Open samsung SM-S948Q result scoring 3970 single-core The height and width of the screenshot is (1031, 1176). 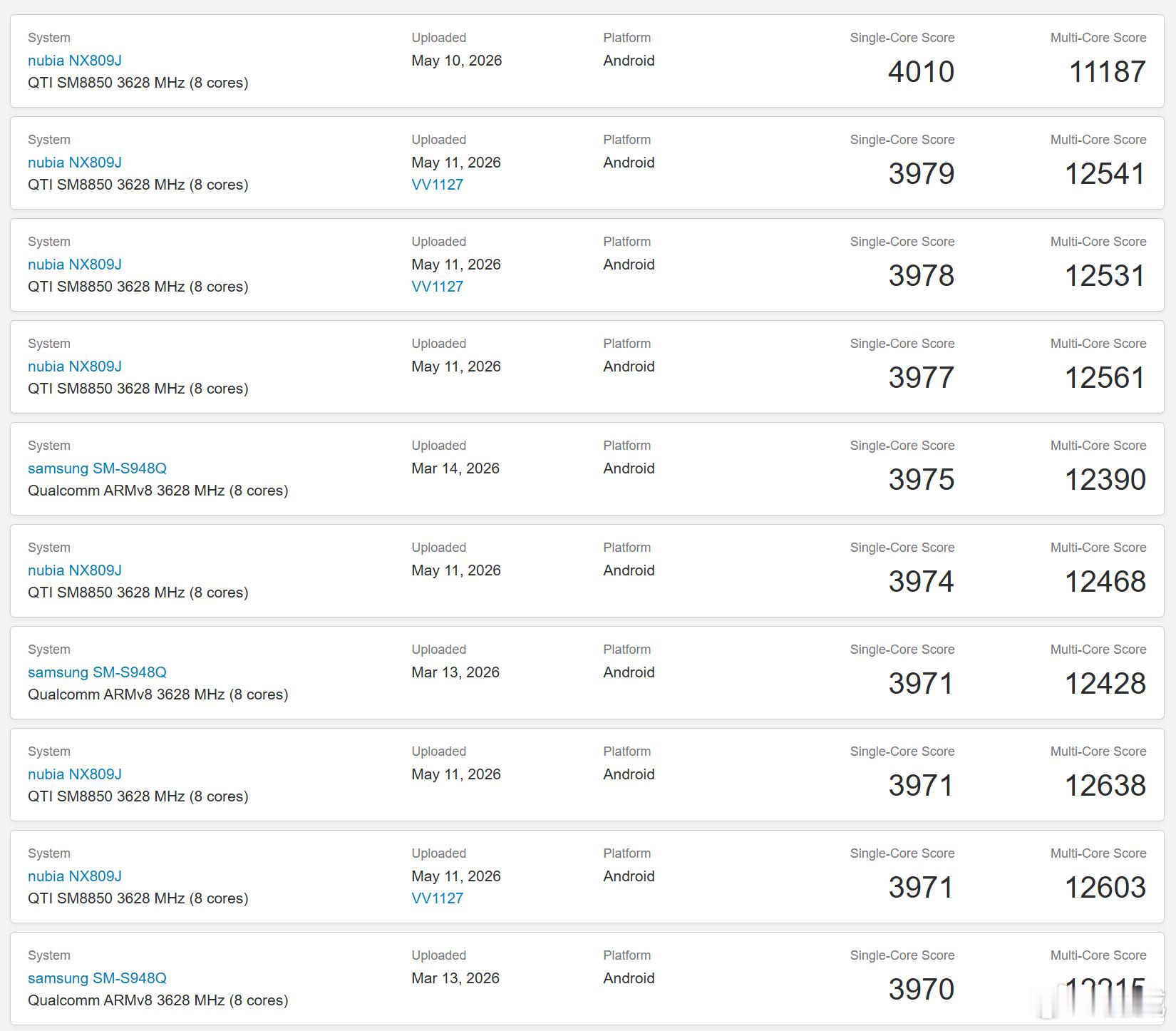[x=97, y=978]
